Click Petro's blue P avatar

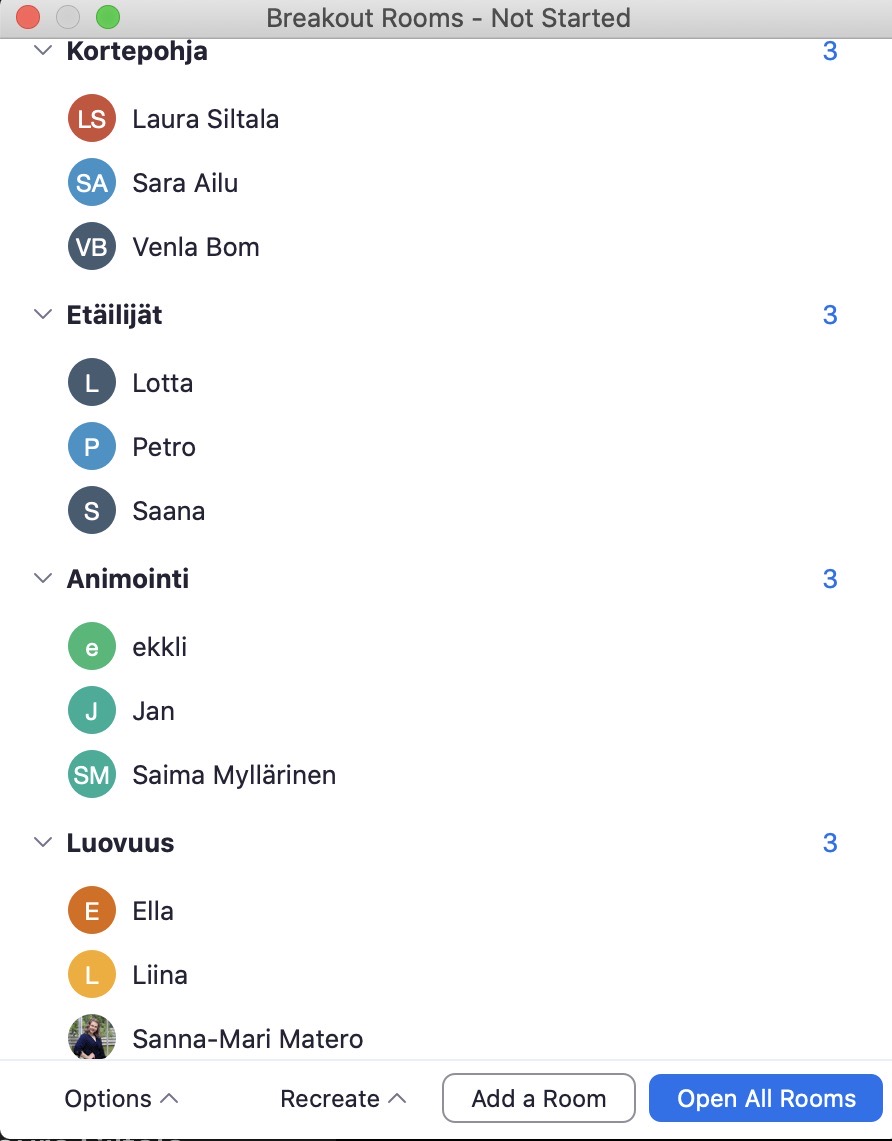92,447
